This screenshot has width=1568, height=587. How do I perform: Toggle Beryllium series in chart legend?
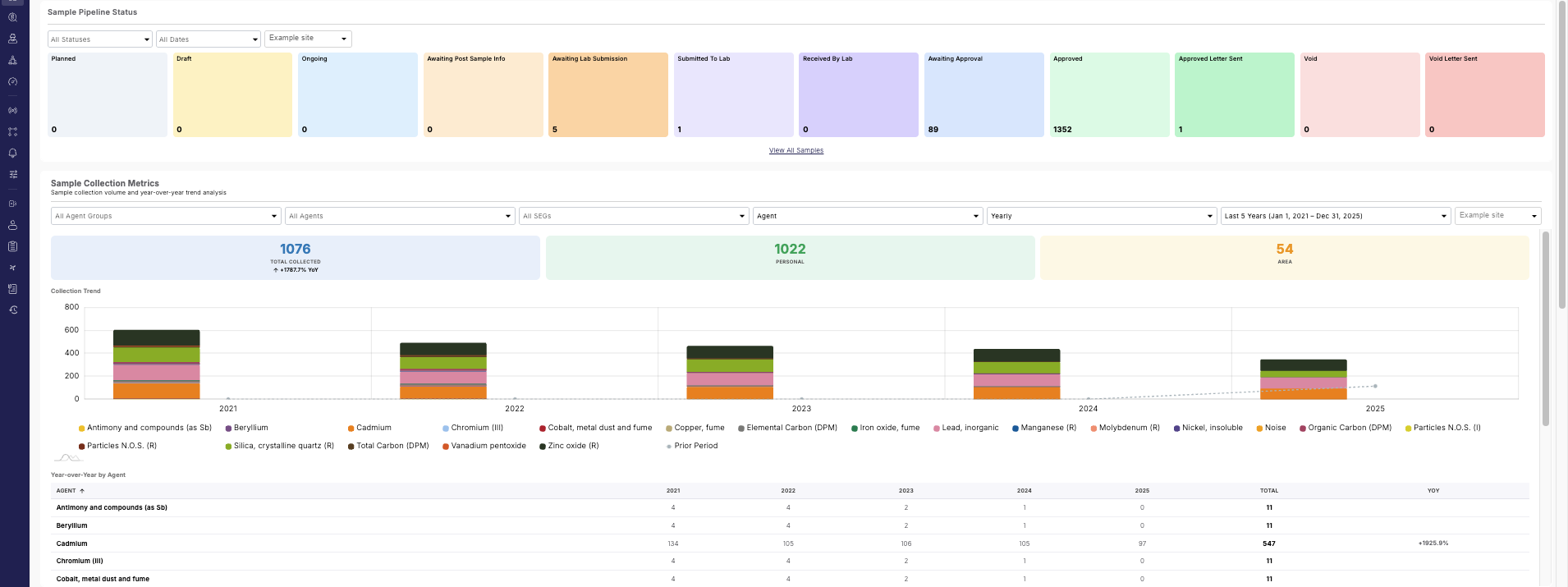(x=247, y=428)
